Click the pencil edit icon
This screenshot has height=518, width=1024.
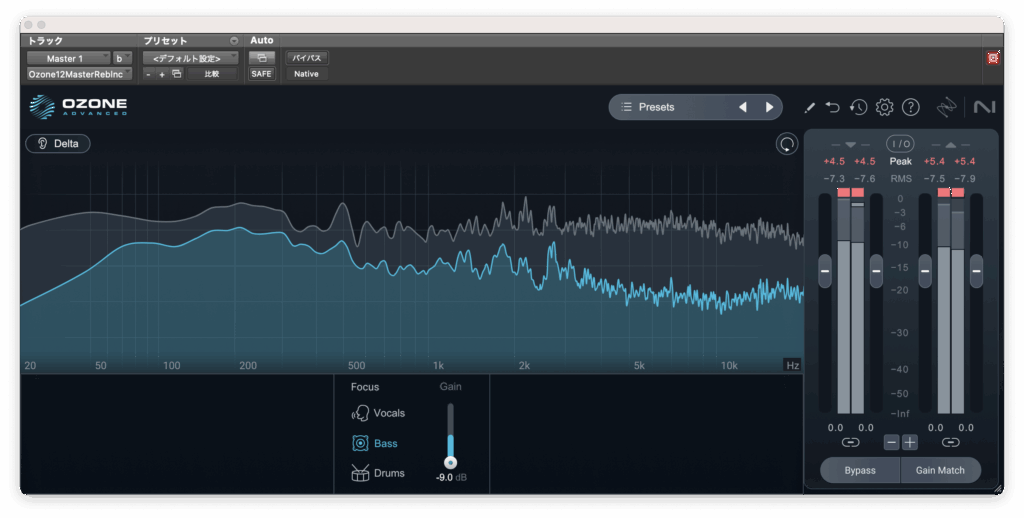pos(809,107)
